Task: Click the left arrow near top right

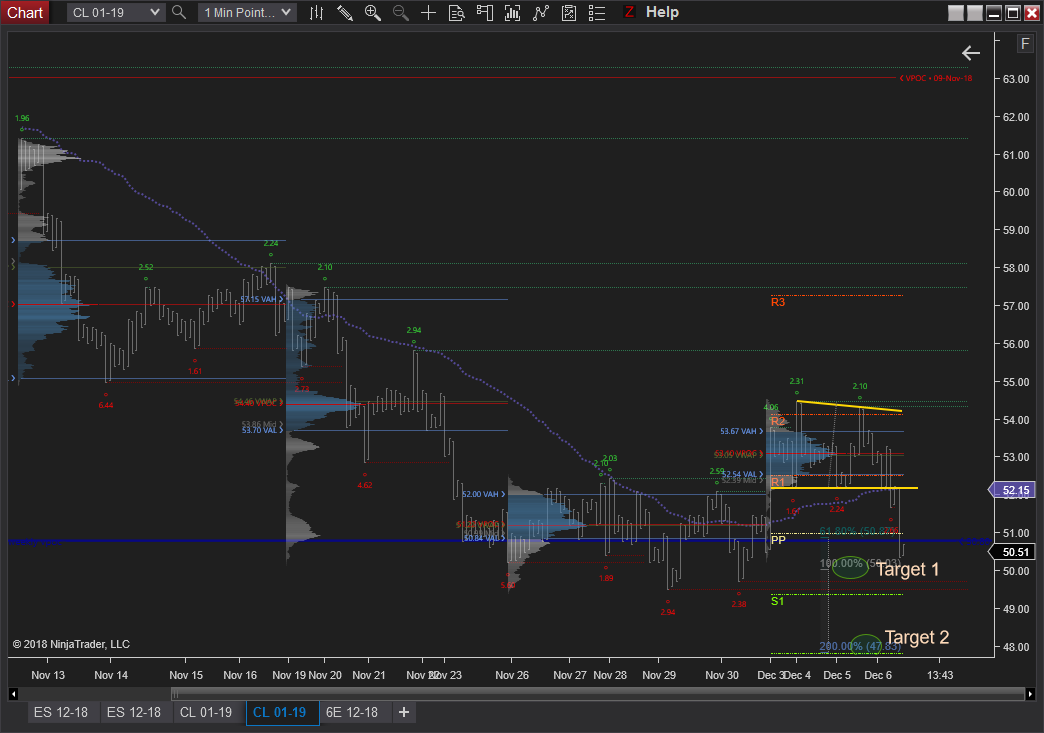Action: (971, 53)
